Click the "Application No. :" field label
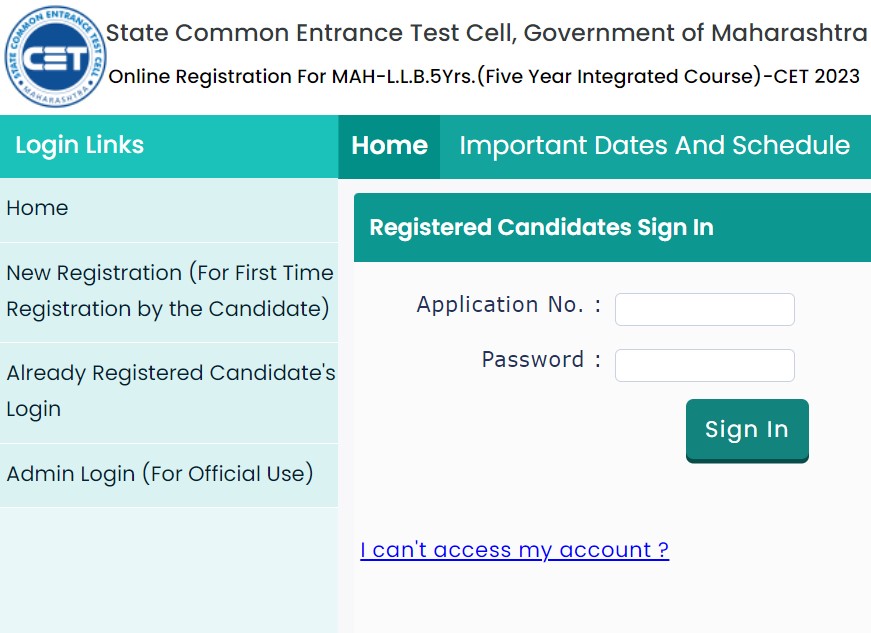Viewport: 871px width, 633px height. 508,305
